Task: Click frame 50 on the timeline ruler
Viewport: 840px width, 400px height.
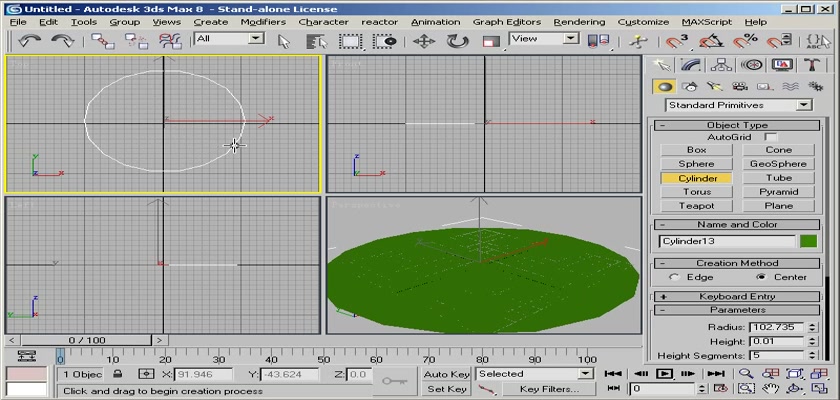Action: coord(324,359)
